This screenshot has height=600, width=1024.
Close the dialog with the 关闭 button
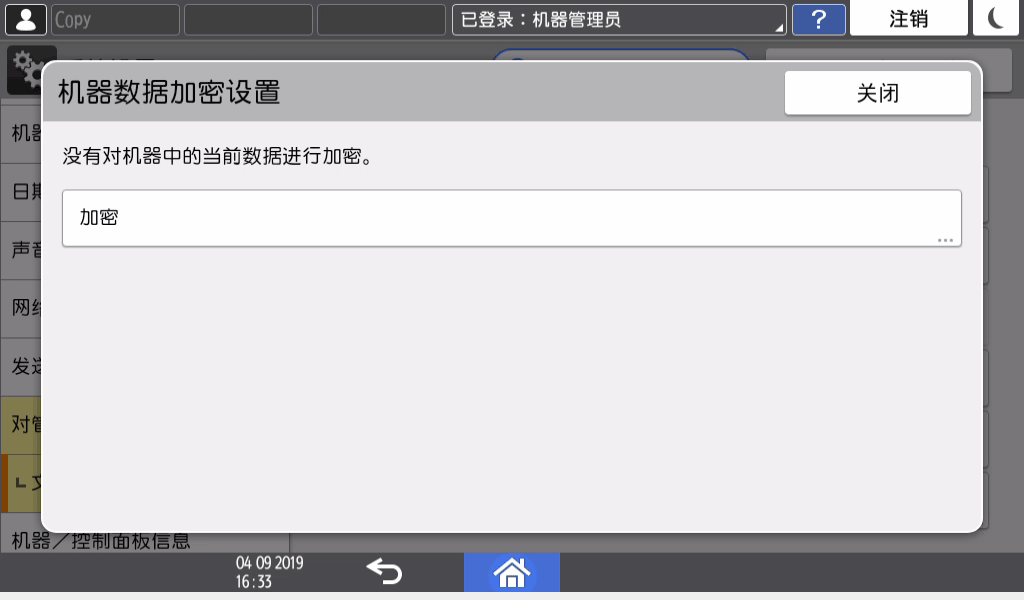(877, 92)
